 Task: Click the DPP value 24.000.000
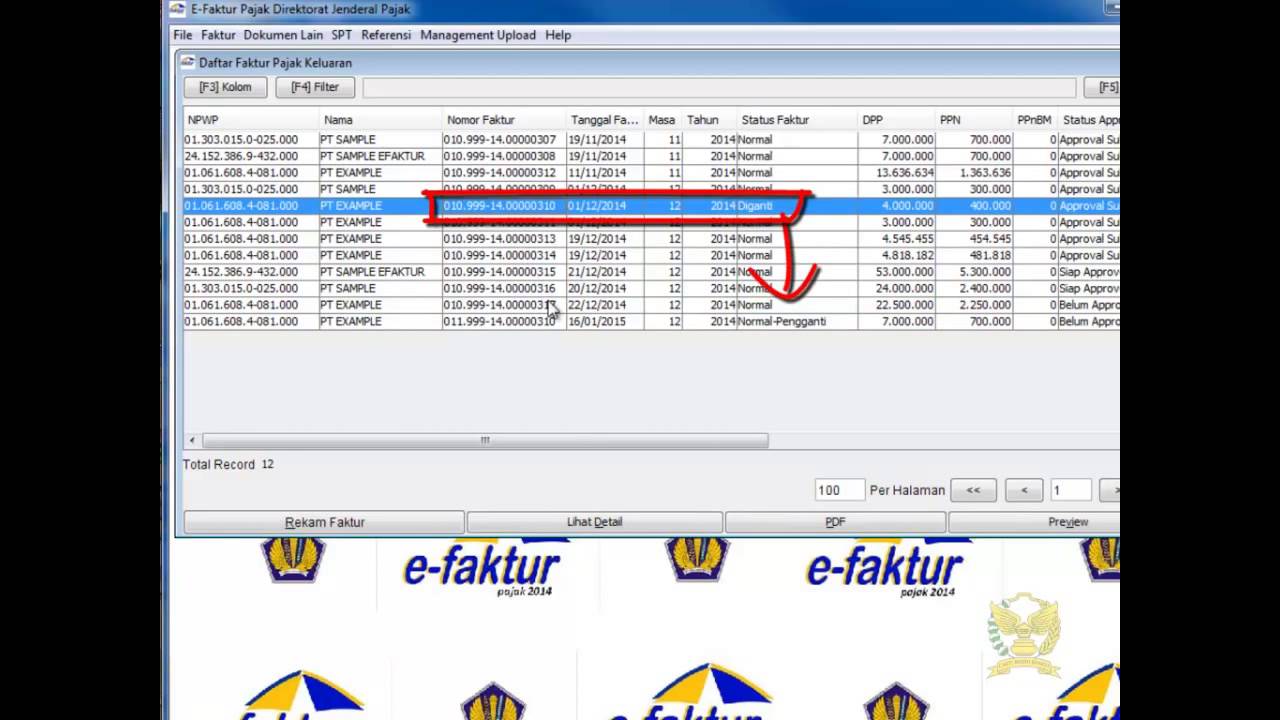point(904,288)
